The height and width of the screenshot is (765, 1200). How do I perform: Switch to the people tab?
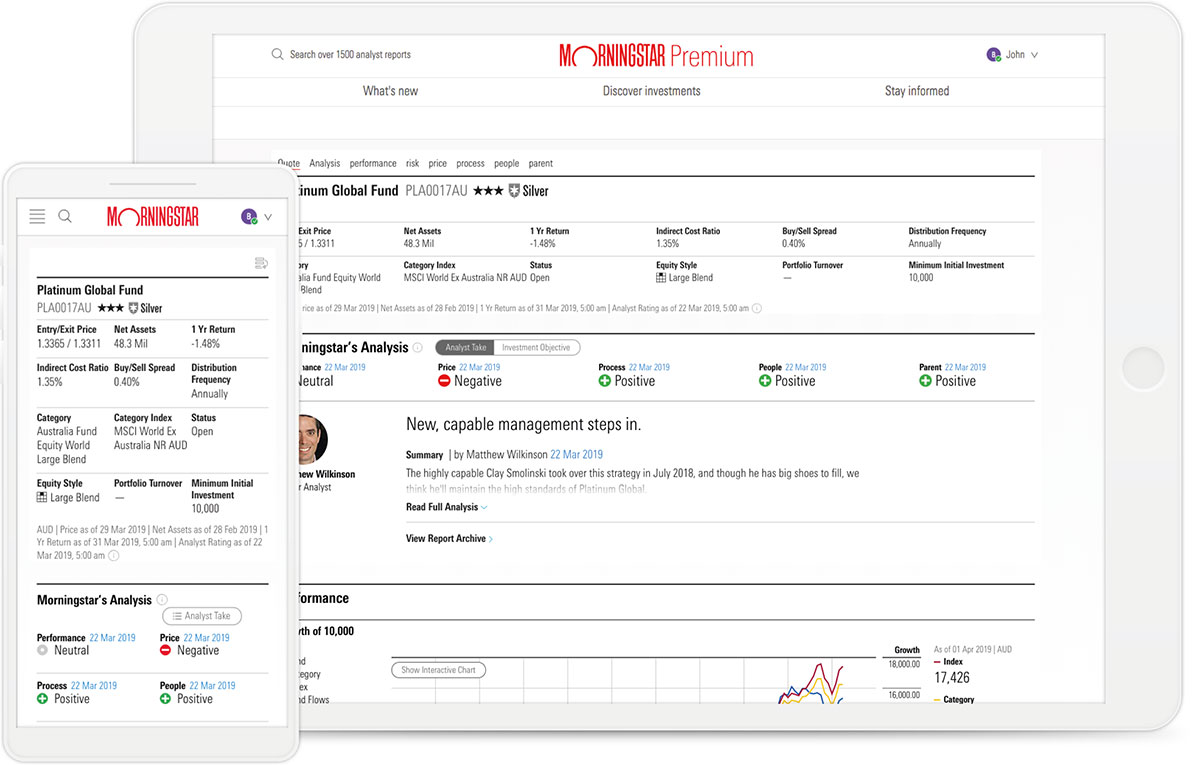tap(507, 163)
